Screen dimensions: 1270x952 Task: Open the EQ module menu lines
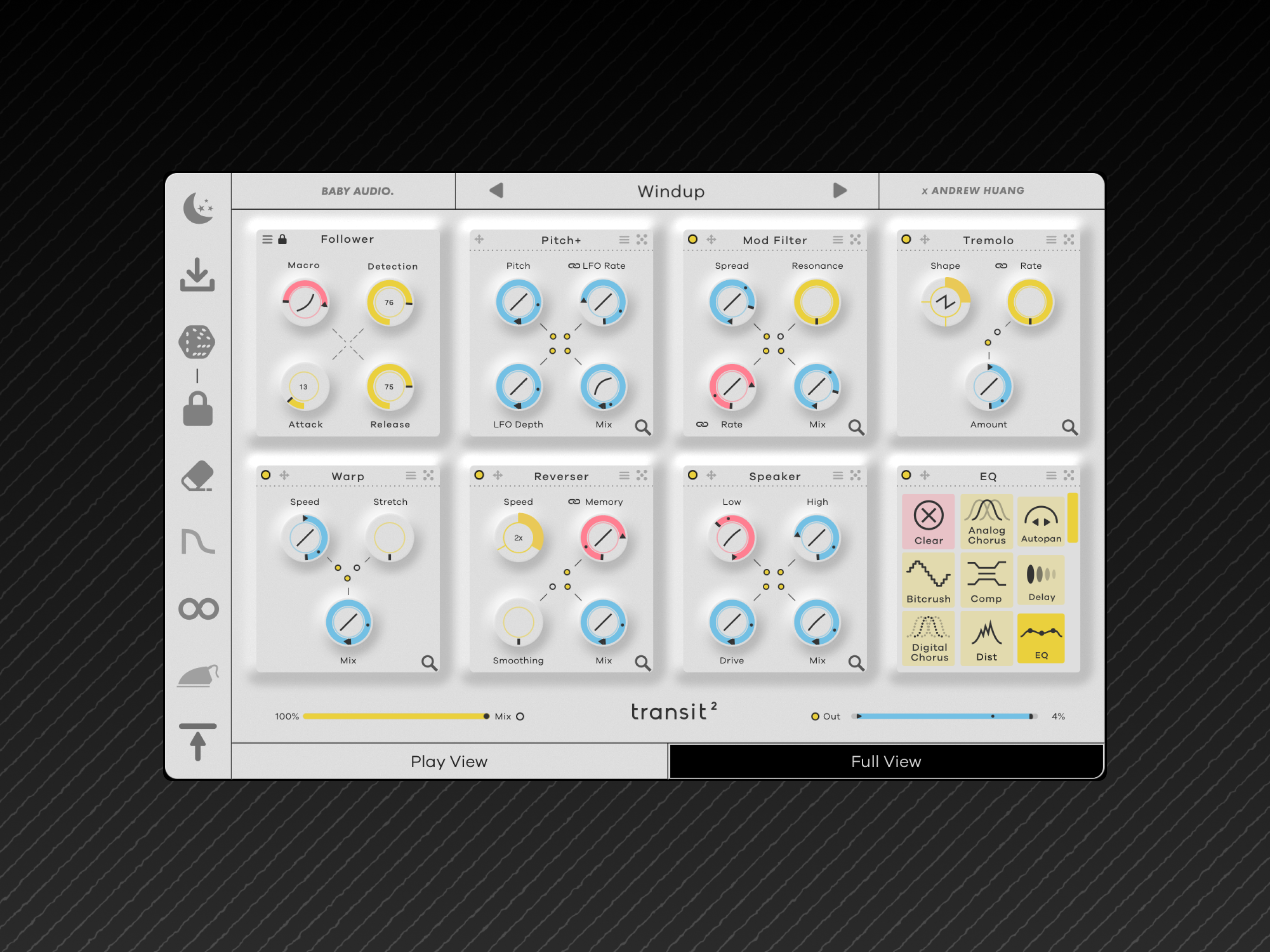[1051, 476]
